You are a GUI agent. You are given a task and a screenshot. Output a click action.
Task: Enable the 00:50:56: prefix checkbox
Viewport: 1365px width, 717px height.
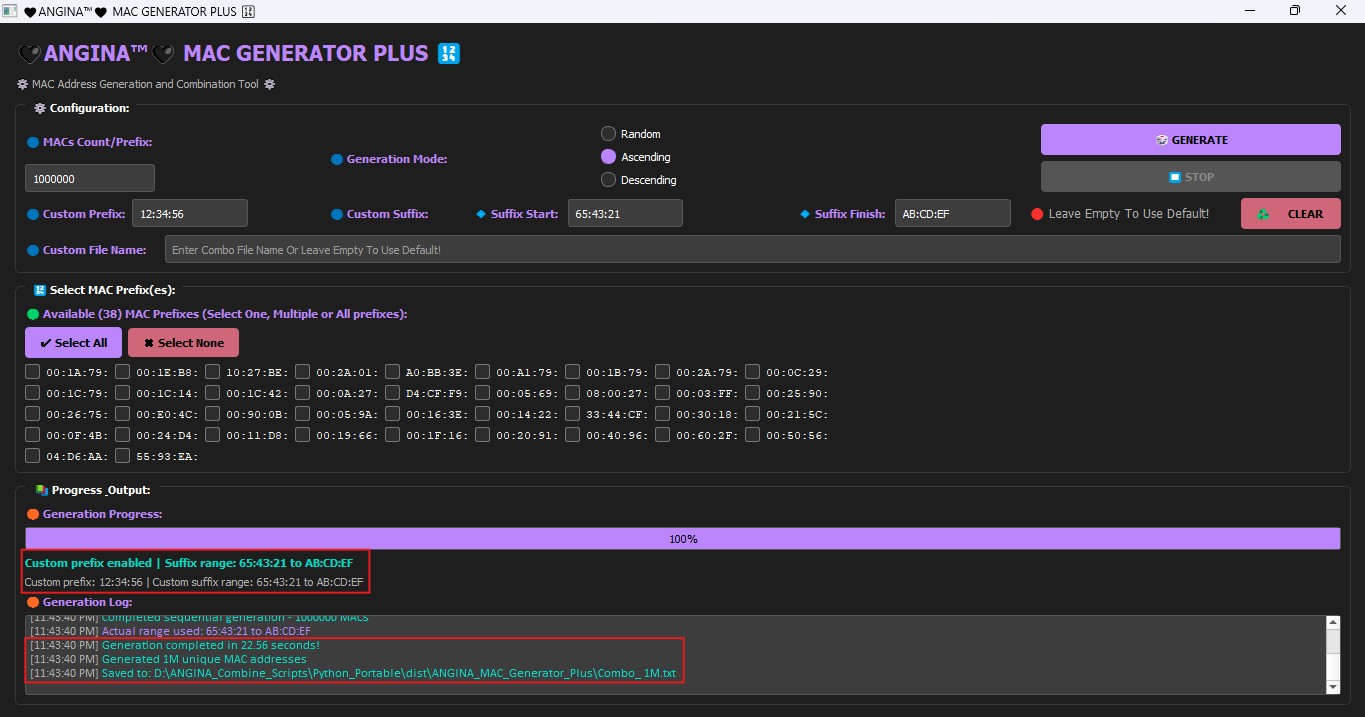click(x=753, y=435)
